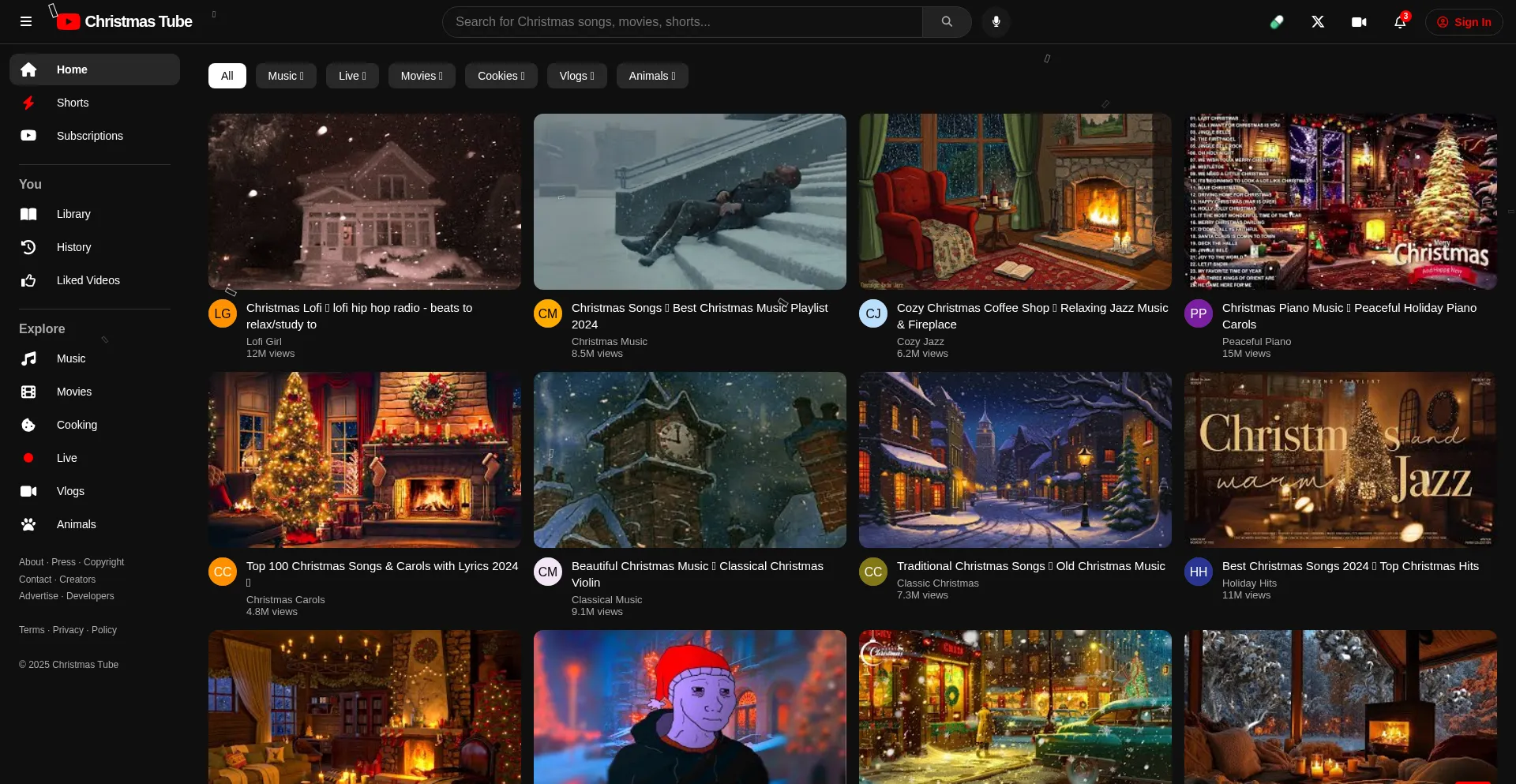Open the Christmas Lofi video thumbnail
Screen dimensions: 1516x784
click(x=365, y=201)
